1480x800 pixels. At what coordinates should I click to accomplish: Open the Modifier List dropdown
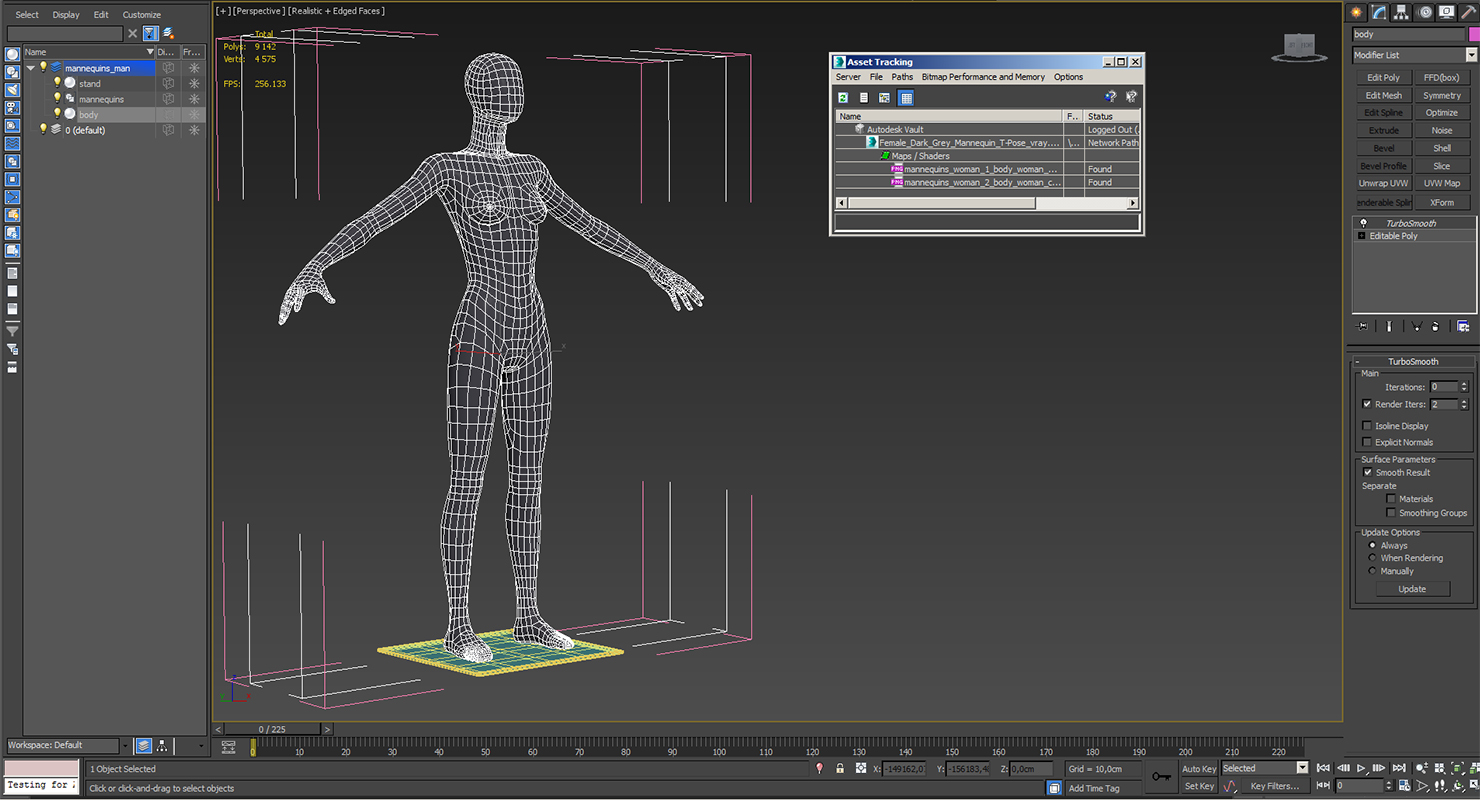pos(1471,55)
